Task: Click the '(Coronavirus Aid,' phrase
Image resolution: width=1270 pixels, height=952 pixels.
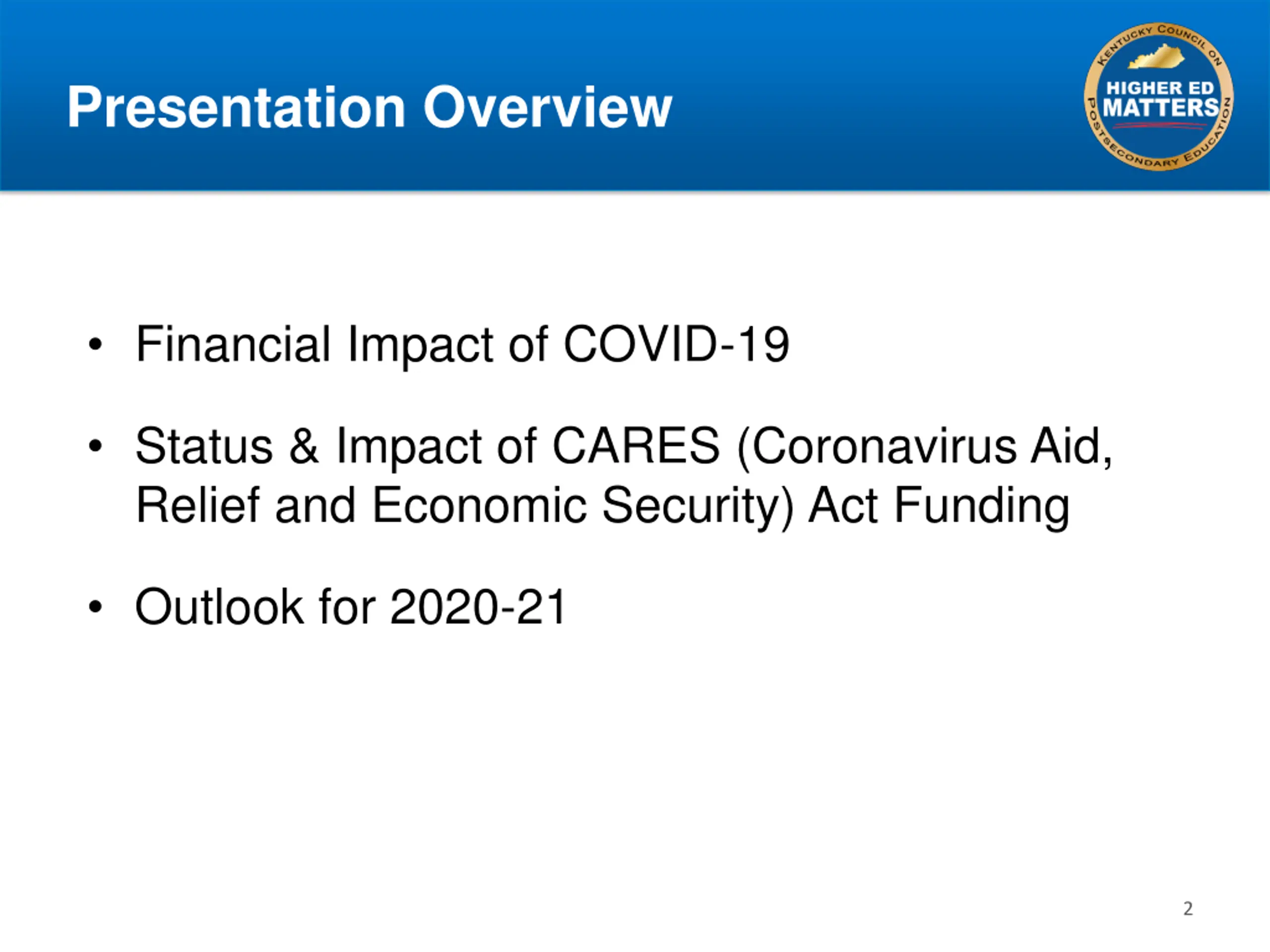Action: (925, 448)
